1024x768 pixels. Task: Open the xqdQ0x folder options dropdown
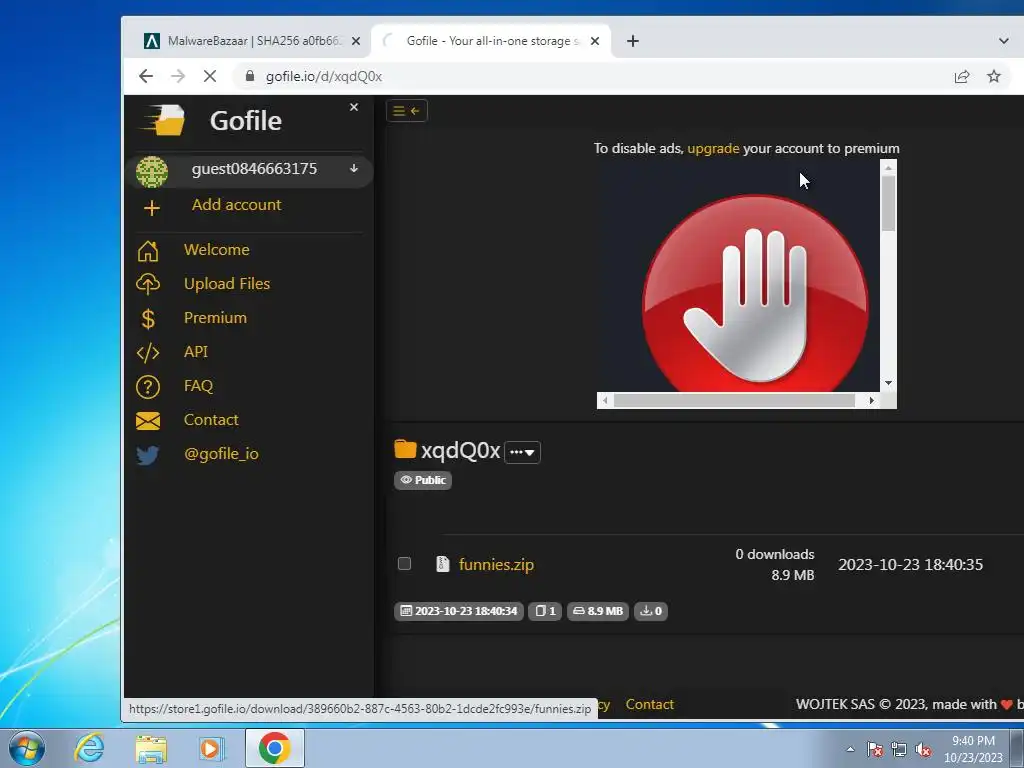522,452
